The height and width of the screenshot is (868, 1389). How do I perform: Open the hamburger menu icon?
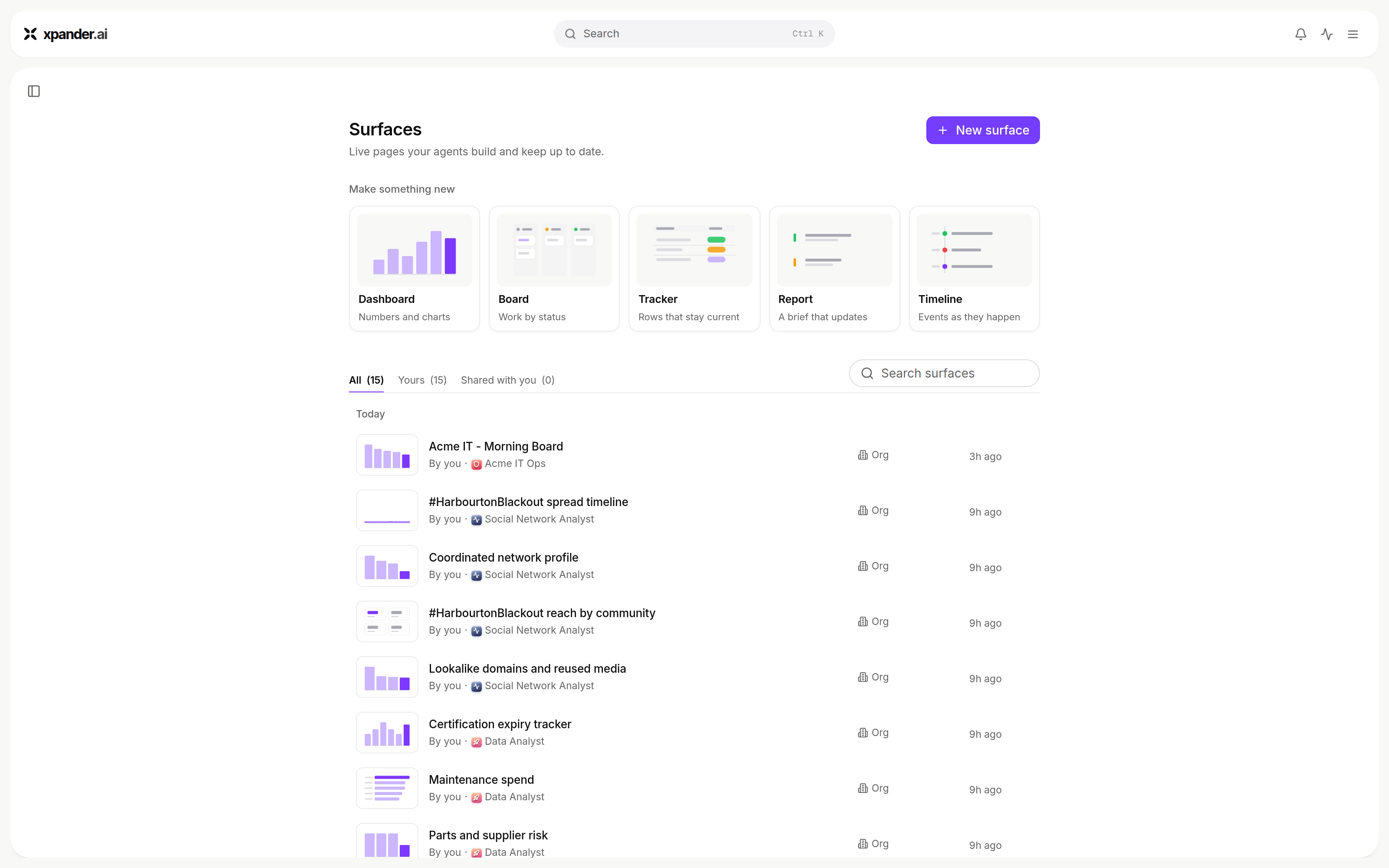1353,34
